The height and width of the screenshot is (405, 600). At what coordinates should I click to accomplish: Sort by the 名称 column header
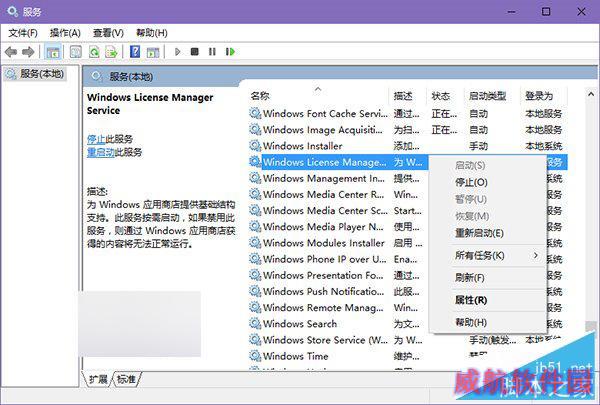tap(319, 96)
